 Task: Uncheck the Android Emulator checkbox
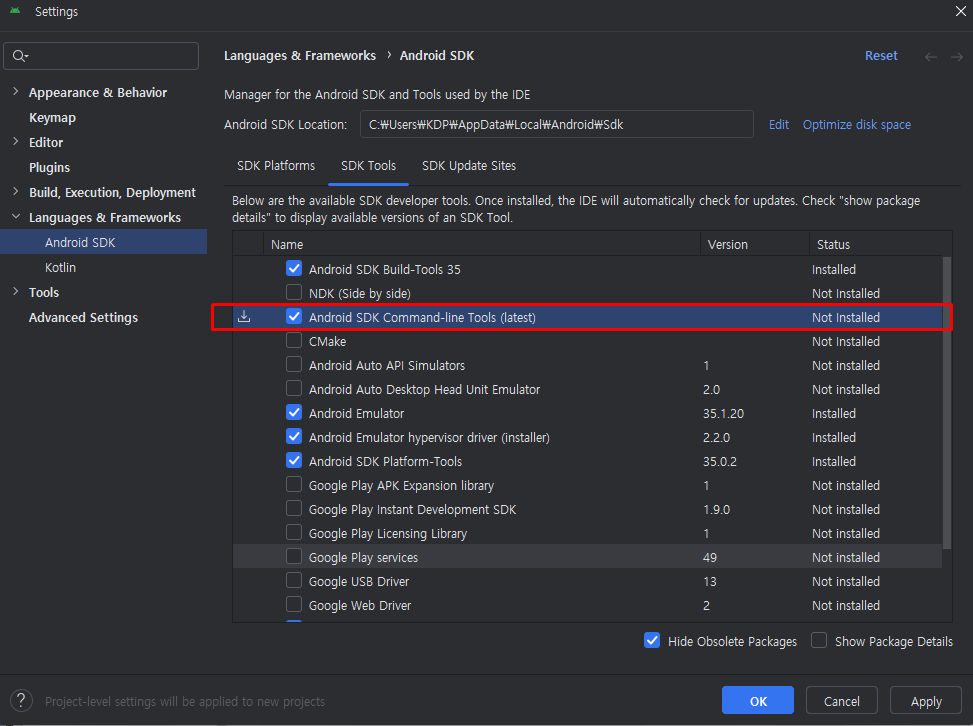[294, 413]
